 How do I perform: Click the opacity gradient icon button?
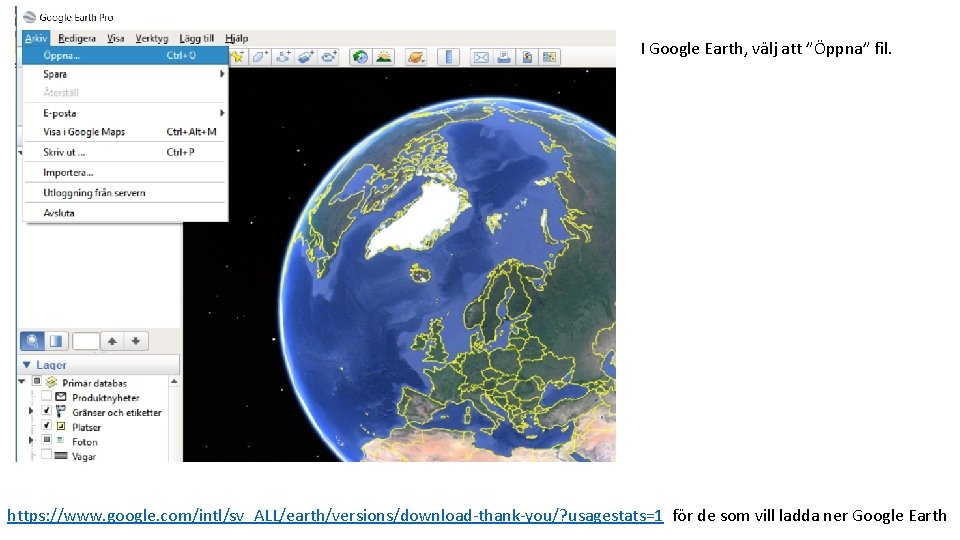pos(56,341)
